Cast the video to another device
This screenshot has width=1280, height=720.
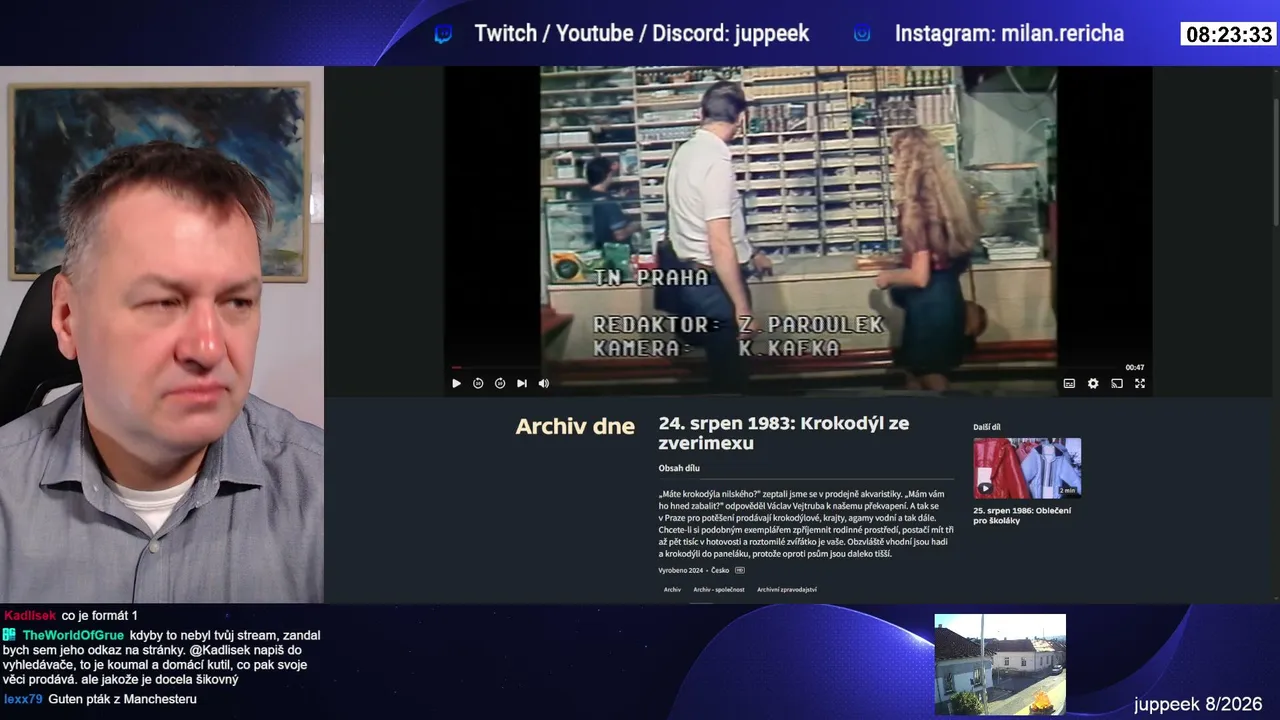(1117, 383)
